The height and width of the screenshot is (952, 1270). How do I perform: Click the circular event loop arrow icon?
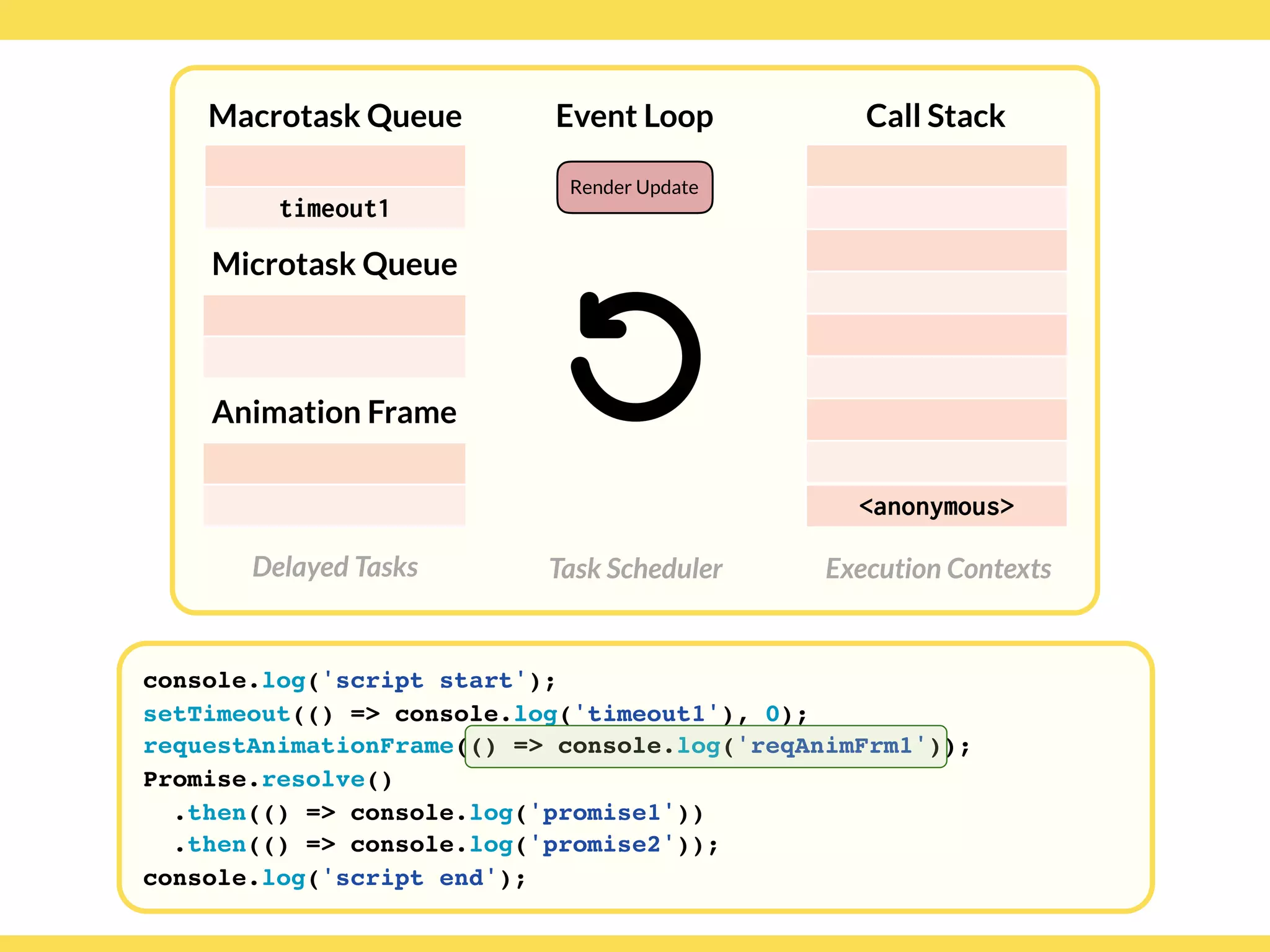[636, 357]
